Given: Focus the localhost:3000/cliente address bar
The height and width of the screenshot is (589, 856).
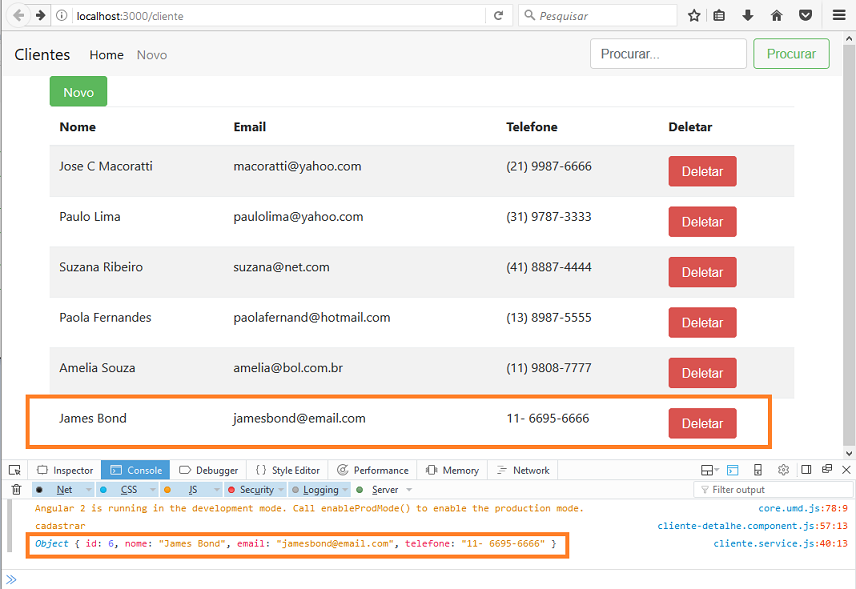Looking at the screenshot, I should 278,15.
